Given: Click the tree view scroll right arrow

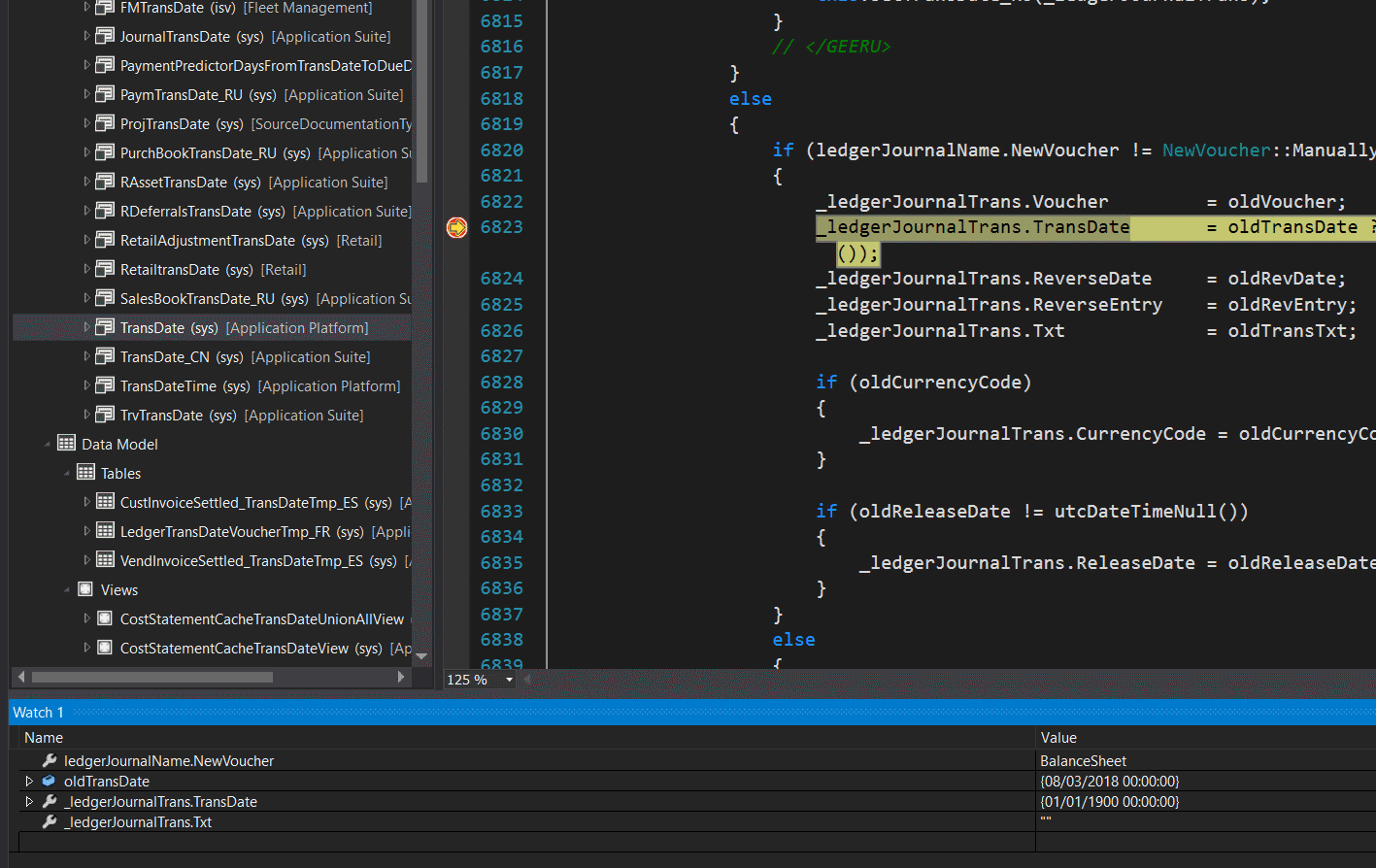Looking at the screenshot, I should tap(401, 677).
